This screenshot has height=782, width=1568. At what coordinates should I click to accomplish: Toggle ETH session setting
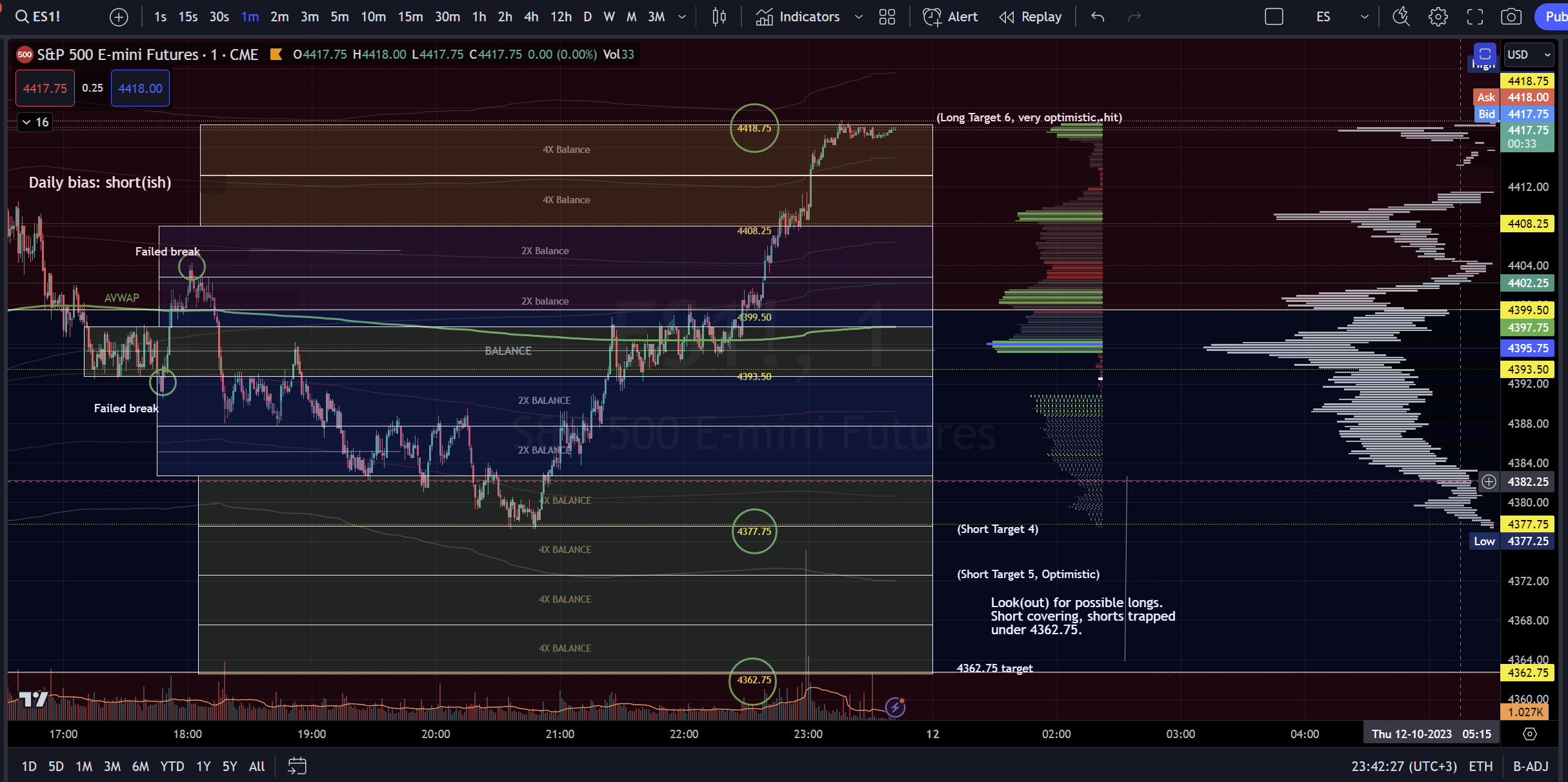pyautogui.click(x=1481, y=767)
